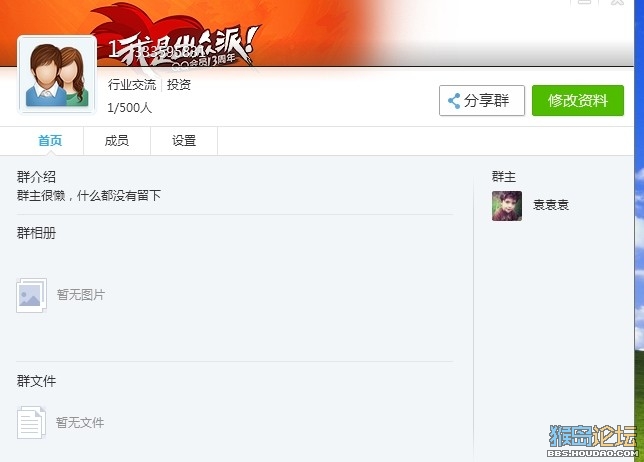Click the 猴岛论坛 watermark logo

(x=593, y=441)
